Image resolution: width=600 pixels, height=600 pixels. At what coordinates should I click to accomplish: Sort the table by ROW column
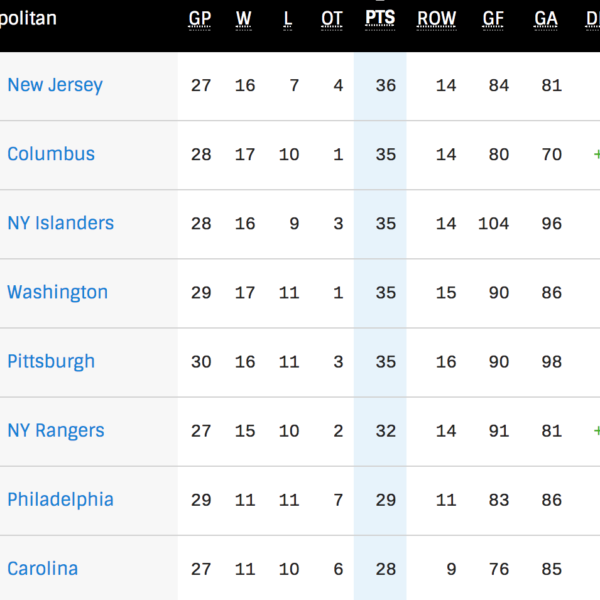pyautogui.click(x=437, y=19)
